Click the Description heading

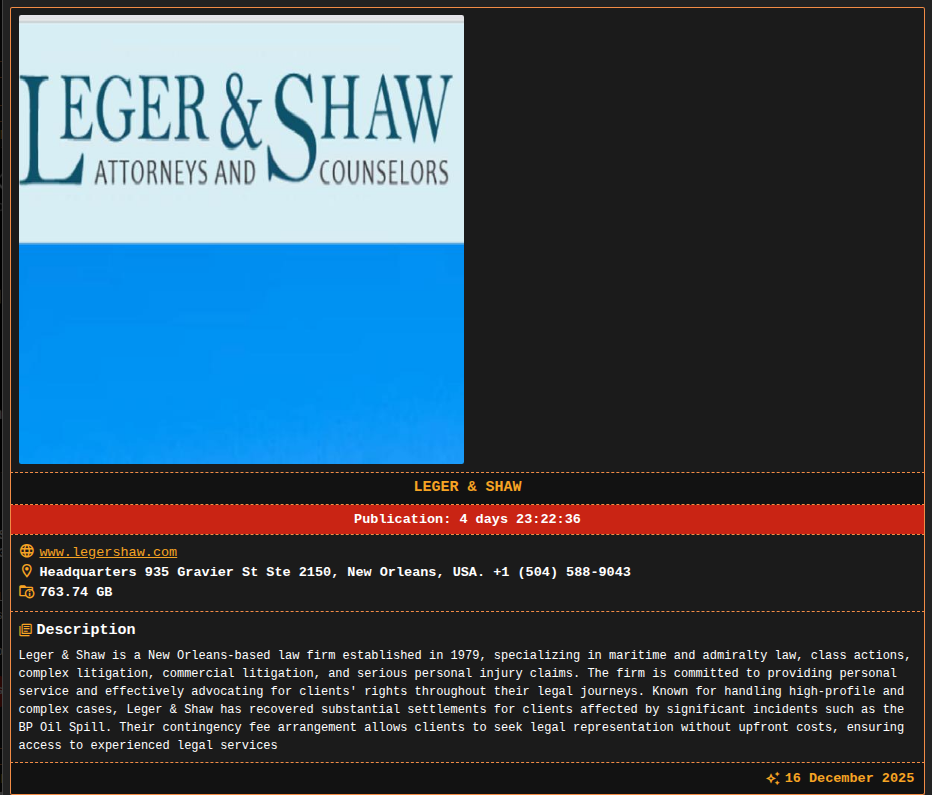86,630
